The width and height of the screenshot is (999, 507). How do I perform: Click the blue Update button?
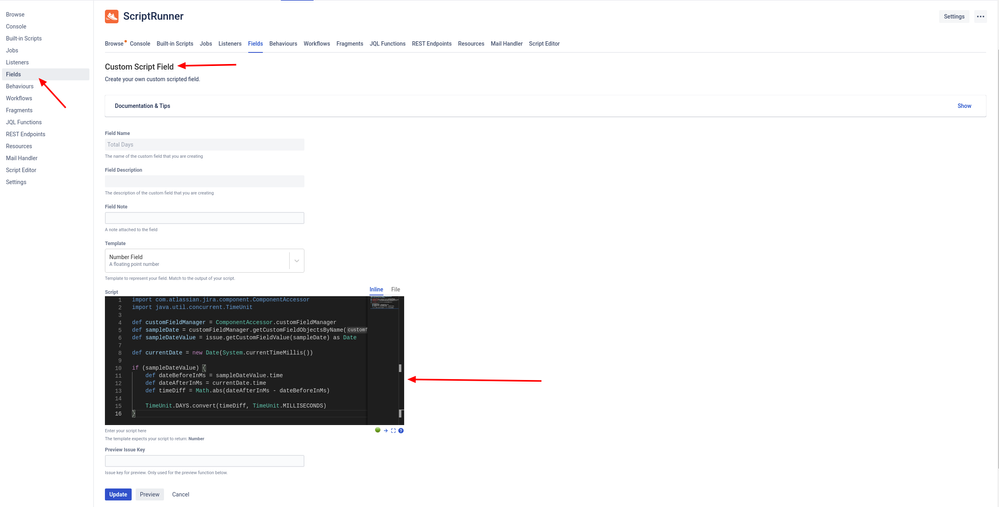pos(118,494)
